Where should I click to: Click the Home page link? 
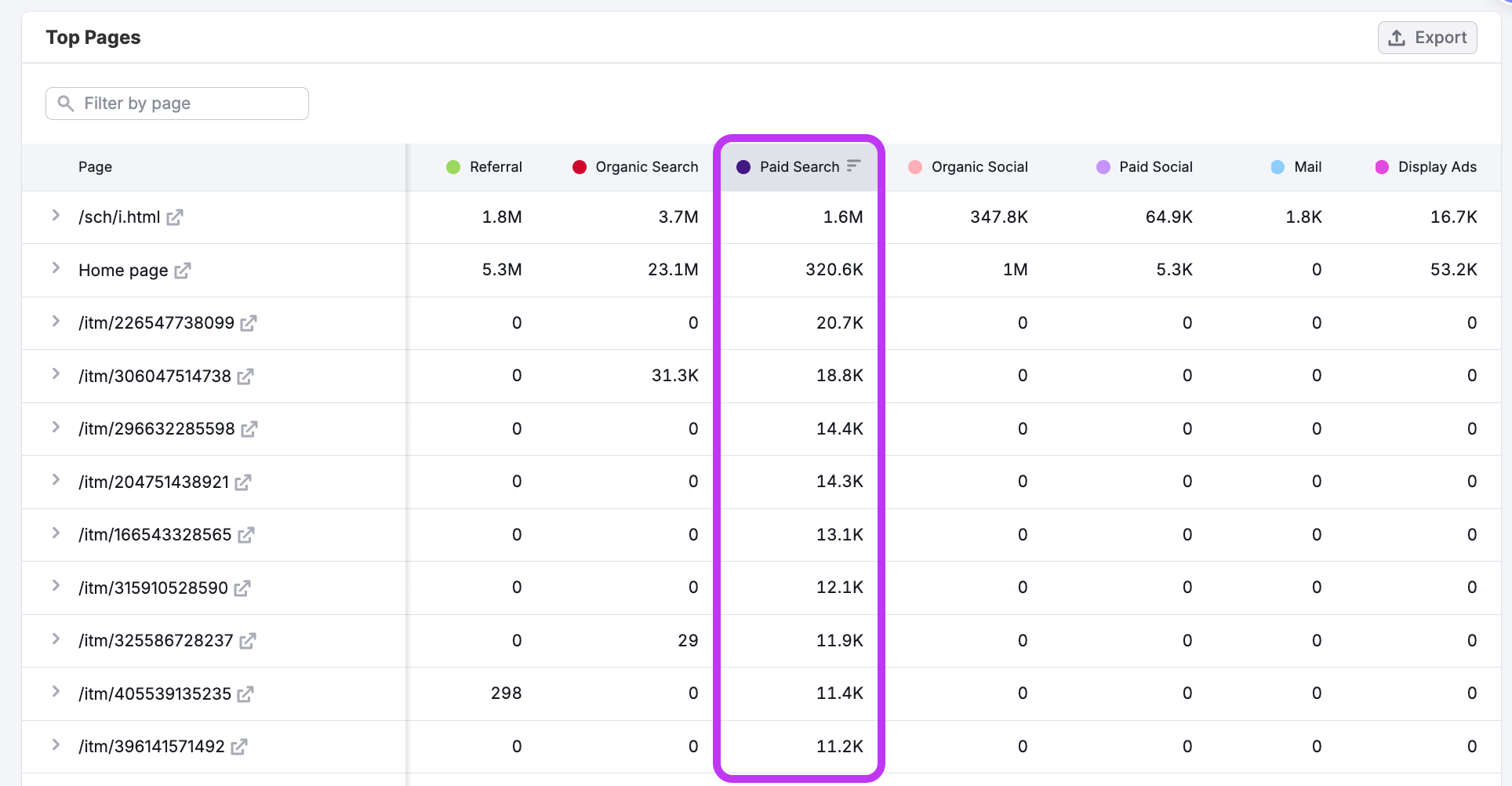pos(122,270)
